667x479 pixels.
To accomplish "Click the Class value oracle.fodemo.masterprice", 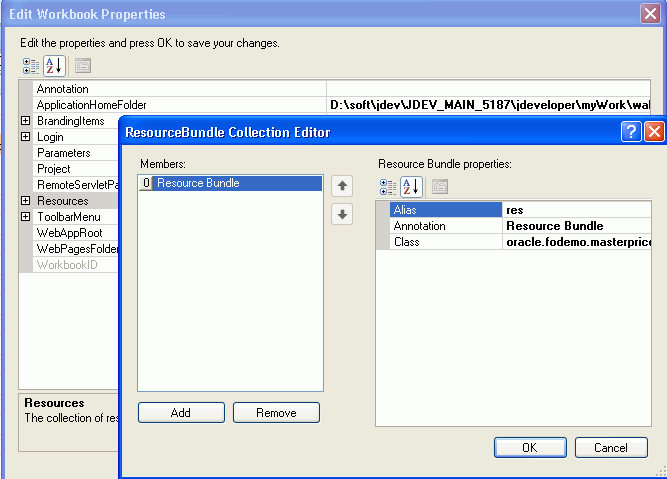I will click(x=577, y=242).
